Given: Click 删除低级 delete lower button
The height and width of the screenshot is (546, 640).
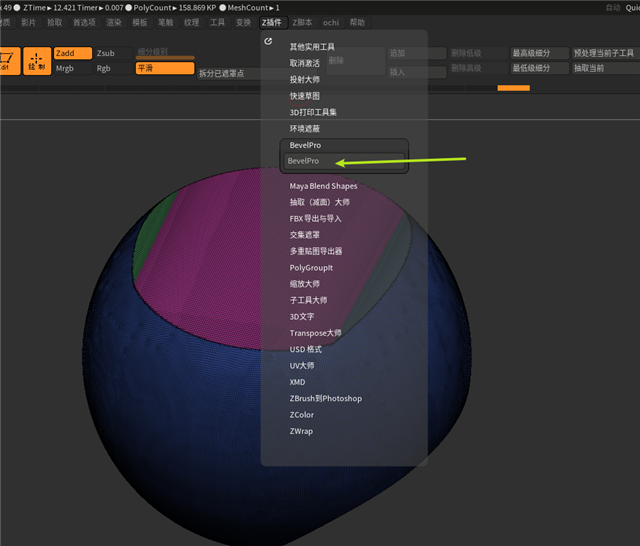Looking at the screenshot, I should point(478,53).
